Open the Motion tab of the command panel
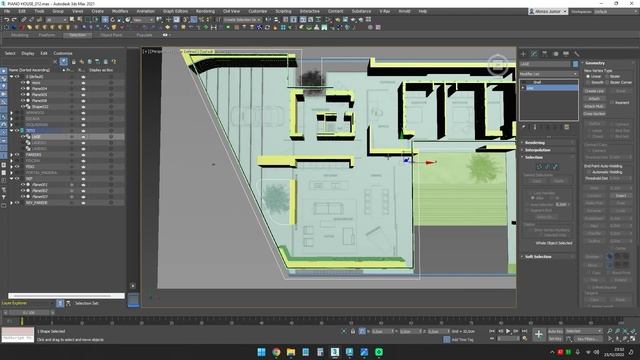This screenshot has width=640, height=360. tap(555, 53)
